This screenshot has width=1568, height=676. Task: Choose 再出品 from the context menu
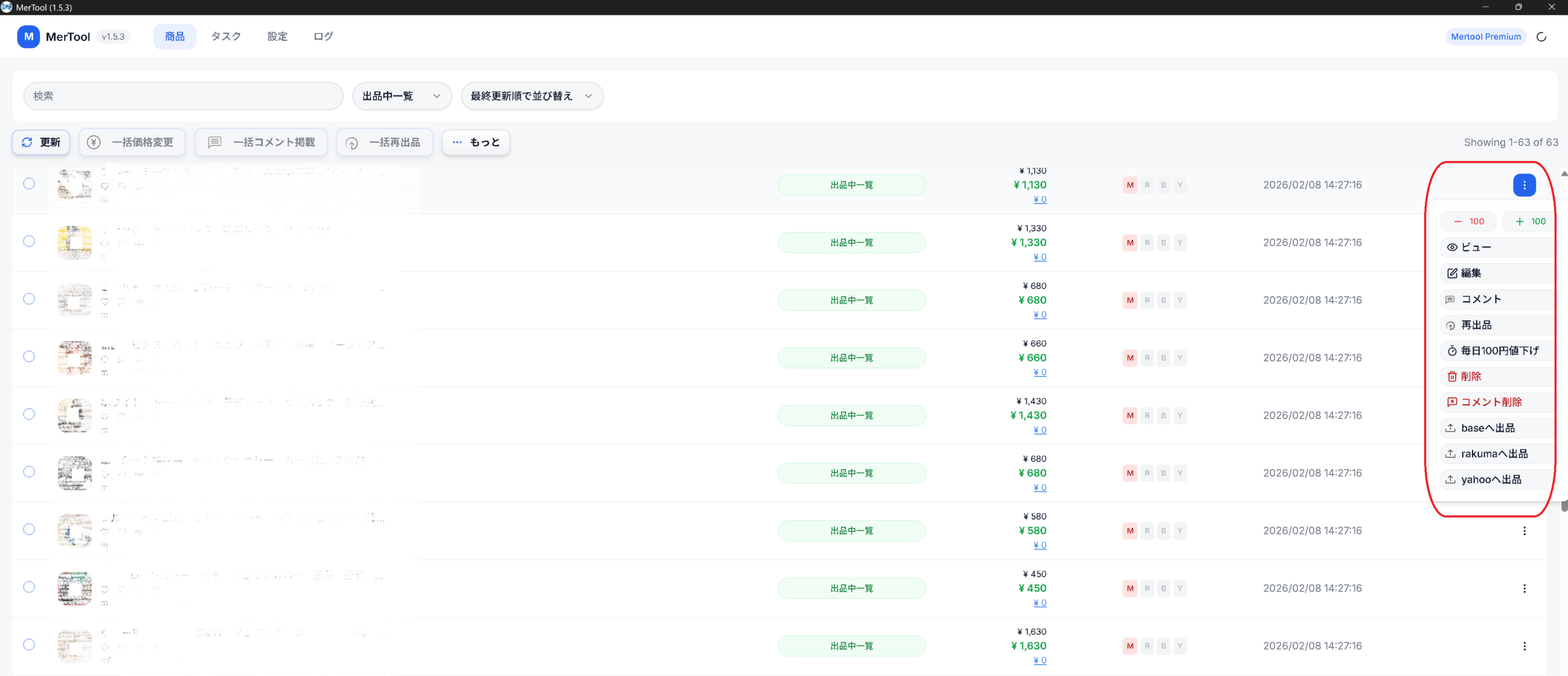[x=1476, y=325]
